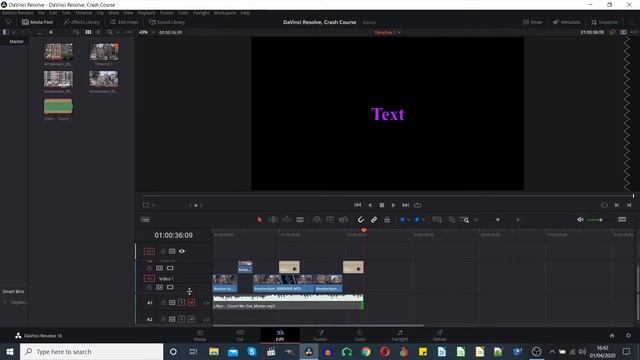
Task: Open the flag color dropdown arrow
Action: [409, 220]
